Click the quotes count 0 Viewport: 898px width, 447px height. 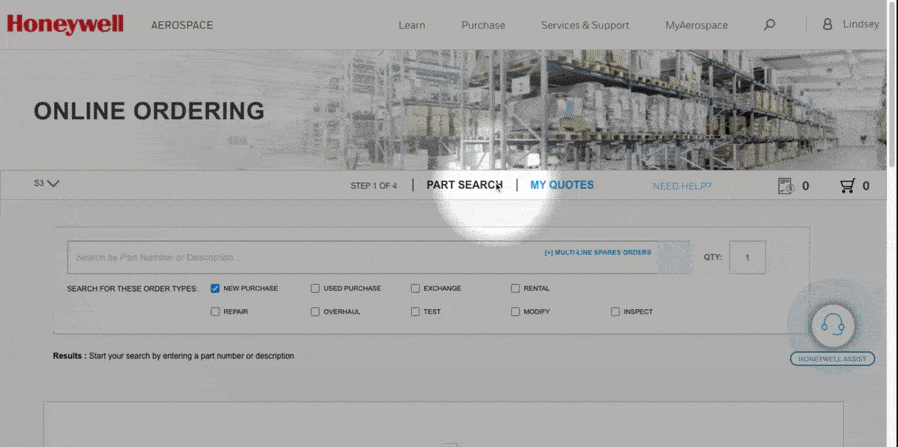tap(805, 185)
